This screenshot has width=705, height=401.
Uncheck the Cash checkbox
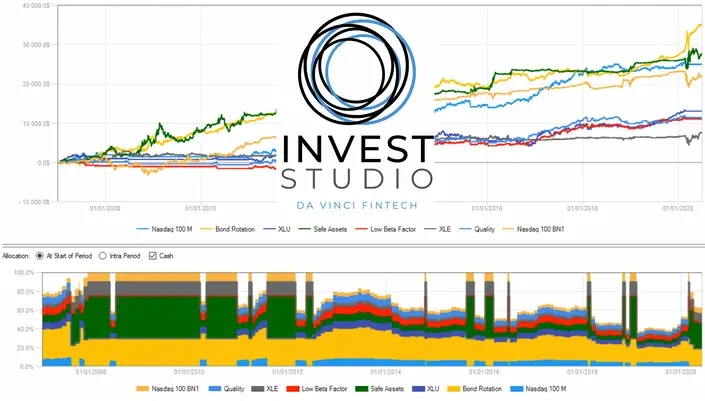[153, 256]
